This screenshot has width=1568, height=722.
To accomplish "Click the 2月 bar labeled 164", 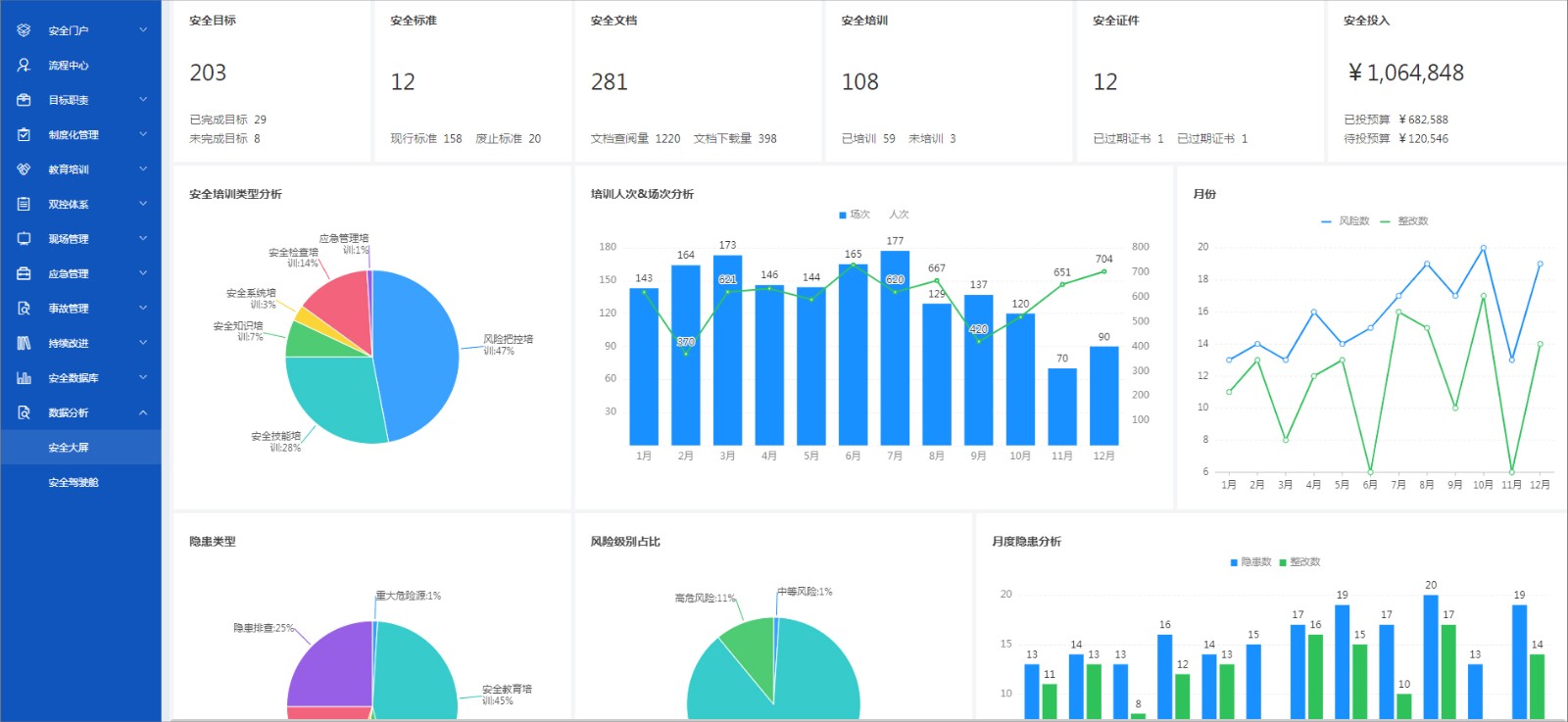I will pos(686,355).
